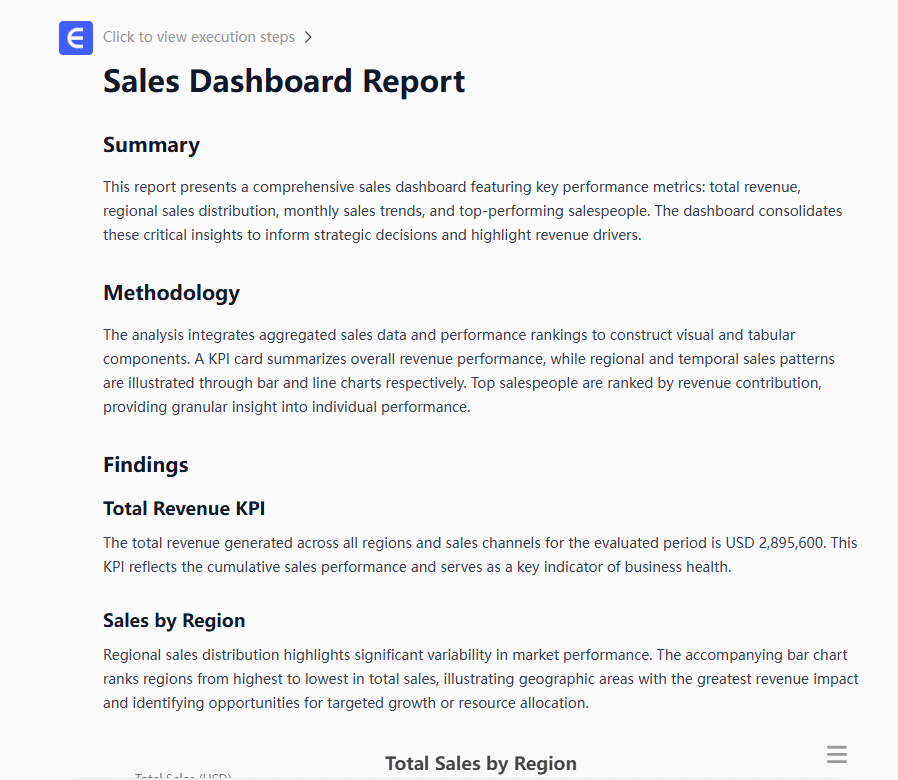Click the blue E assistant logo icon
The width and height of the screenshot is (898, 780).
(x=76, y=38)
